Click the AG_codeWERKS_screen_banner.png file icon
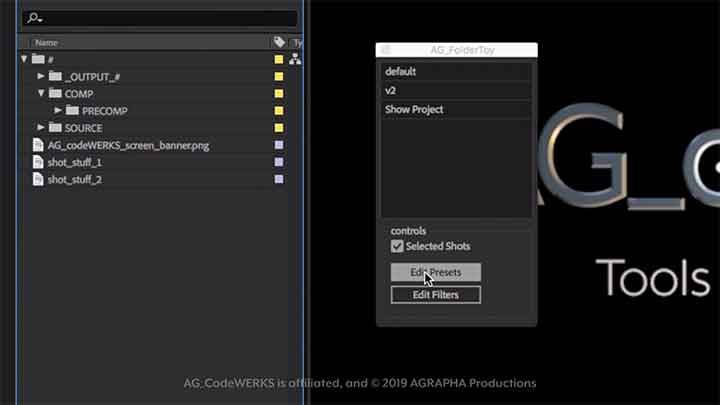The height and width of the screenshot is (405, 720). 38,145
